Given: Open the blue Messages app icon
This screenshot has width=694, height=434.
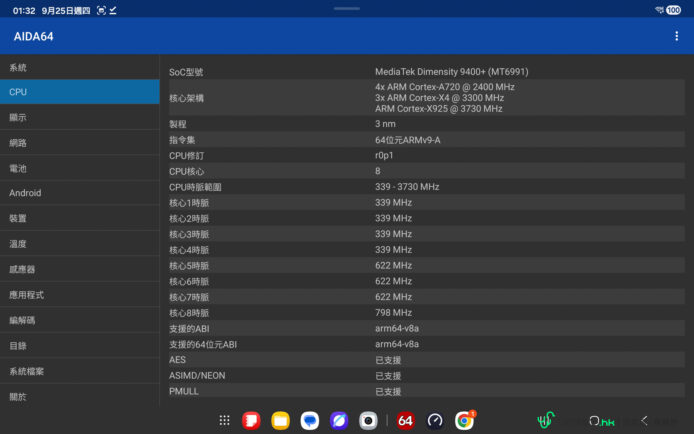Looking at the screenshot, I should [x=309, y=420].
